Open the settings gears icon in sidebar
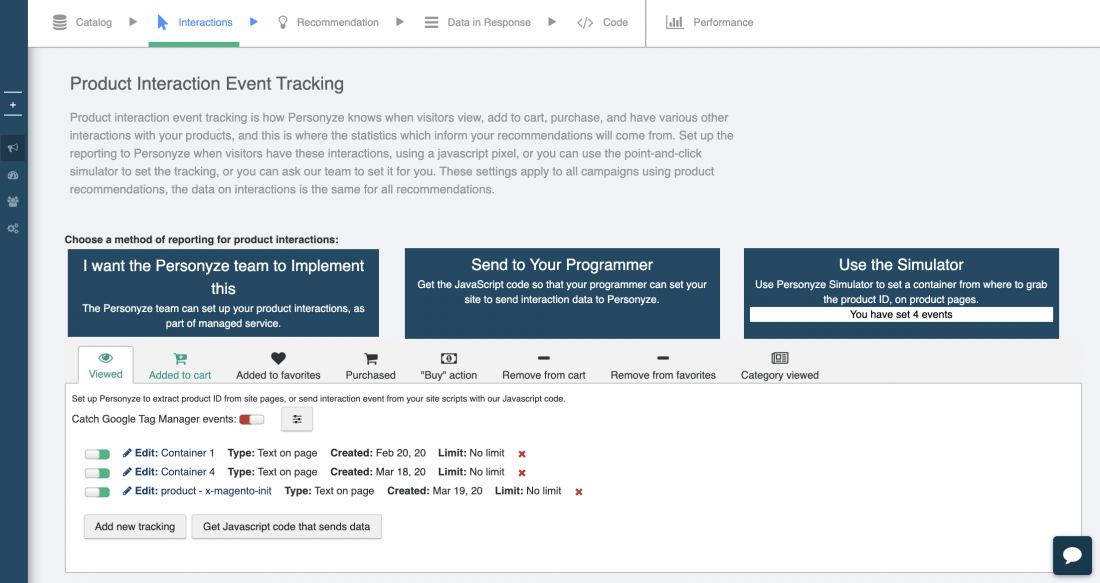Viewport: 1100px width, 583px height. tap(13, 228)
